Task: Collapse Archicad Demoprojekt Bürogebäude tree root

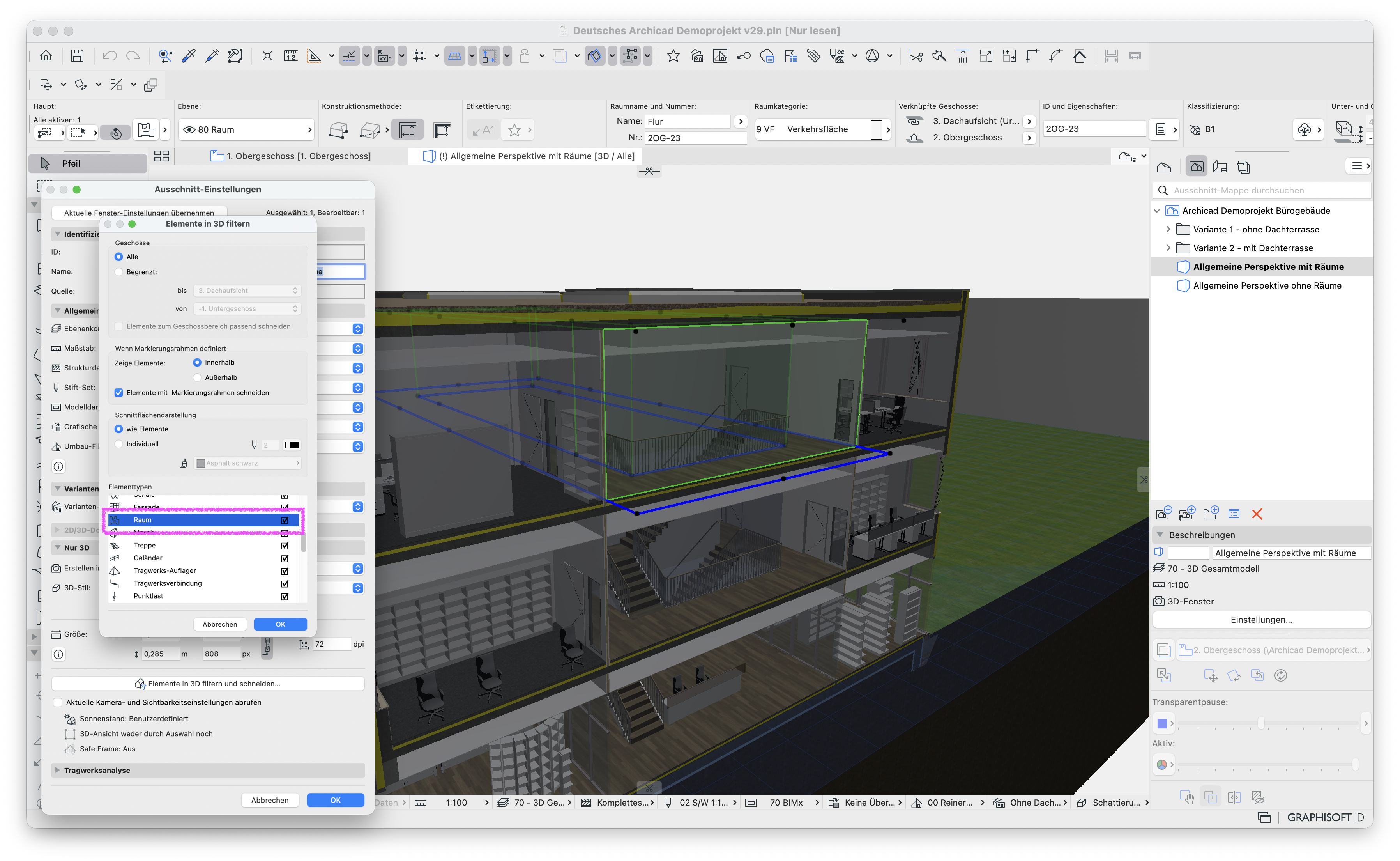Action: 1157,211
